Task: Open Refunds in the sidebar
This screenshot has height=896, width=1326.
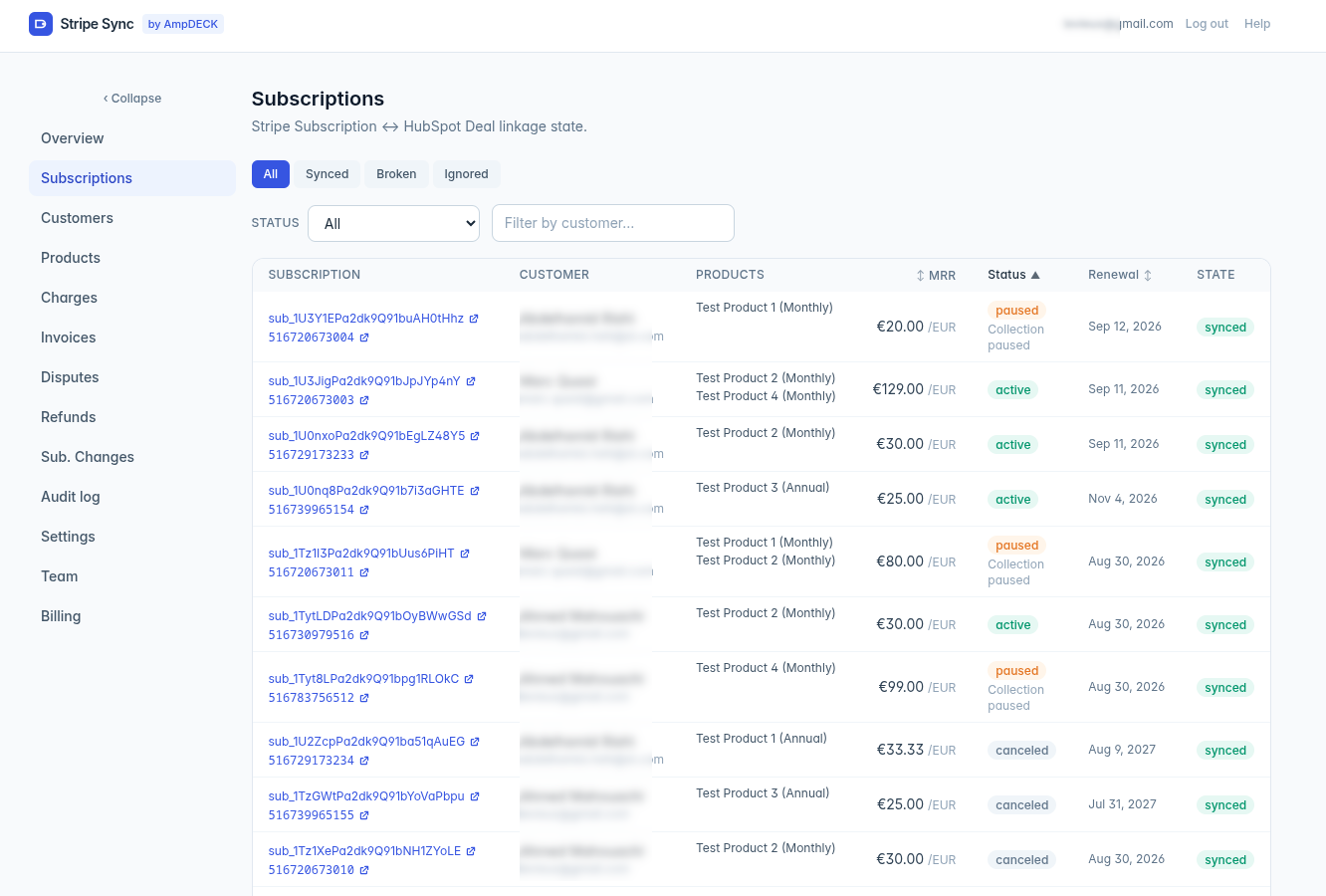Action: (x=132, y=417)
